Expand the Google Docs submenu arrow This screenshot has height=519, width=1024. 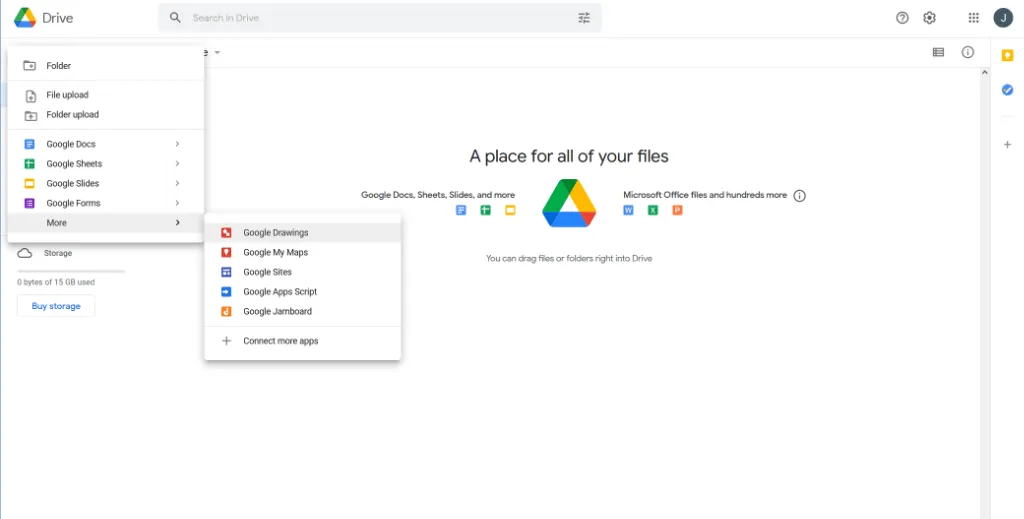point(177,144)
